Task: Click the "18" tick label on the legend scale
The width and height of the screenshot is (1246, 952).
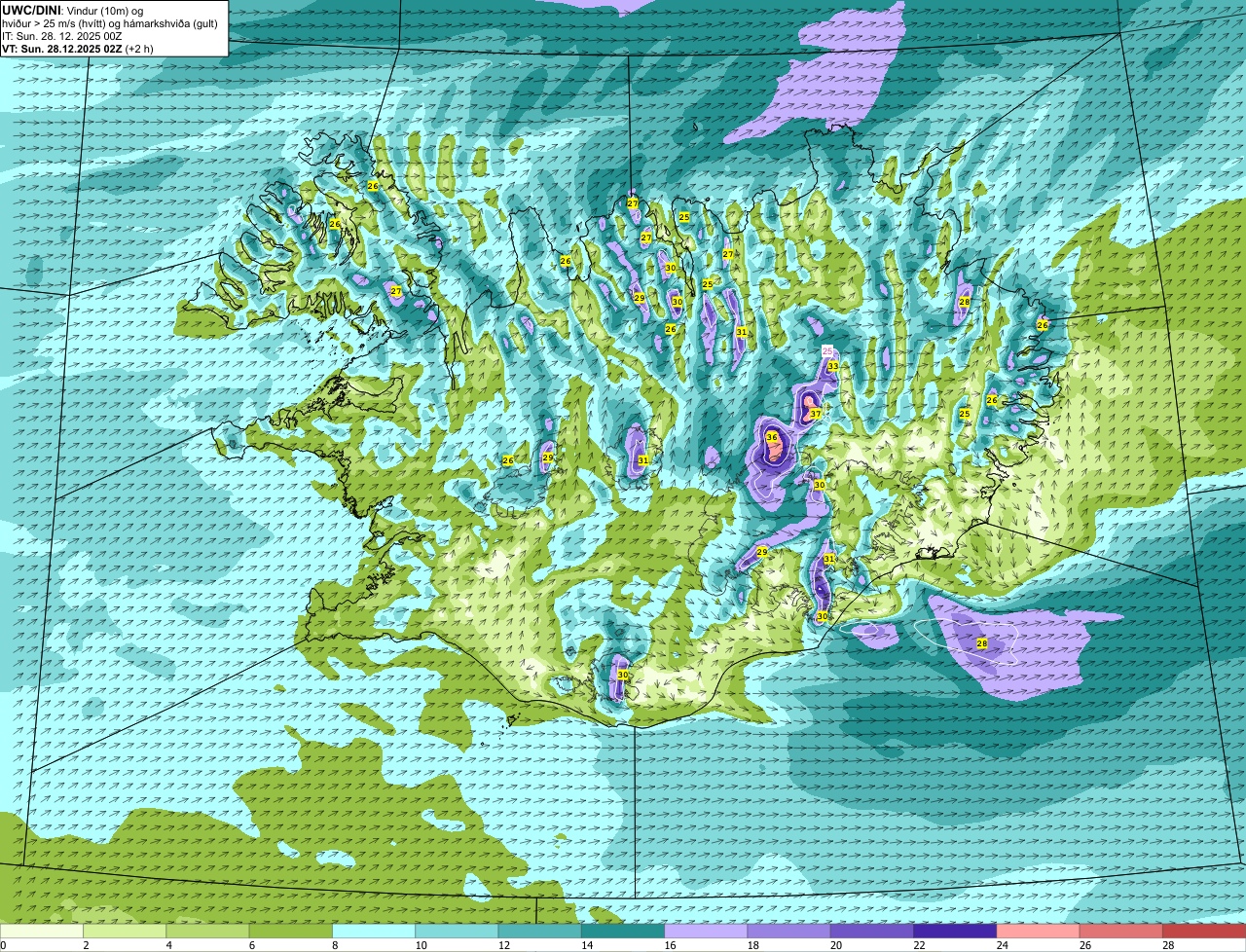Action: 752,945
